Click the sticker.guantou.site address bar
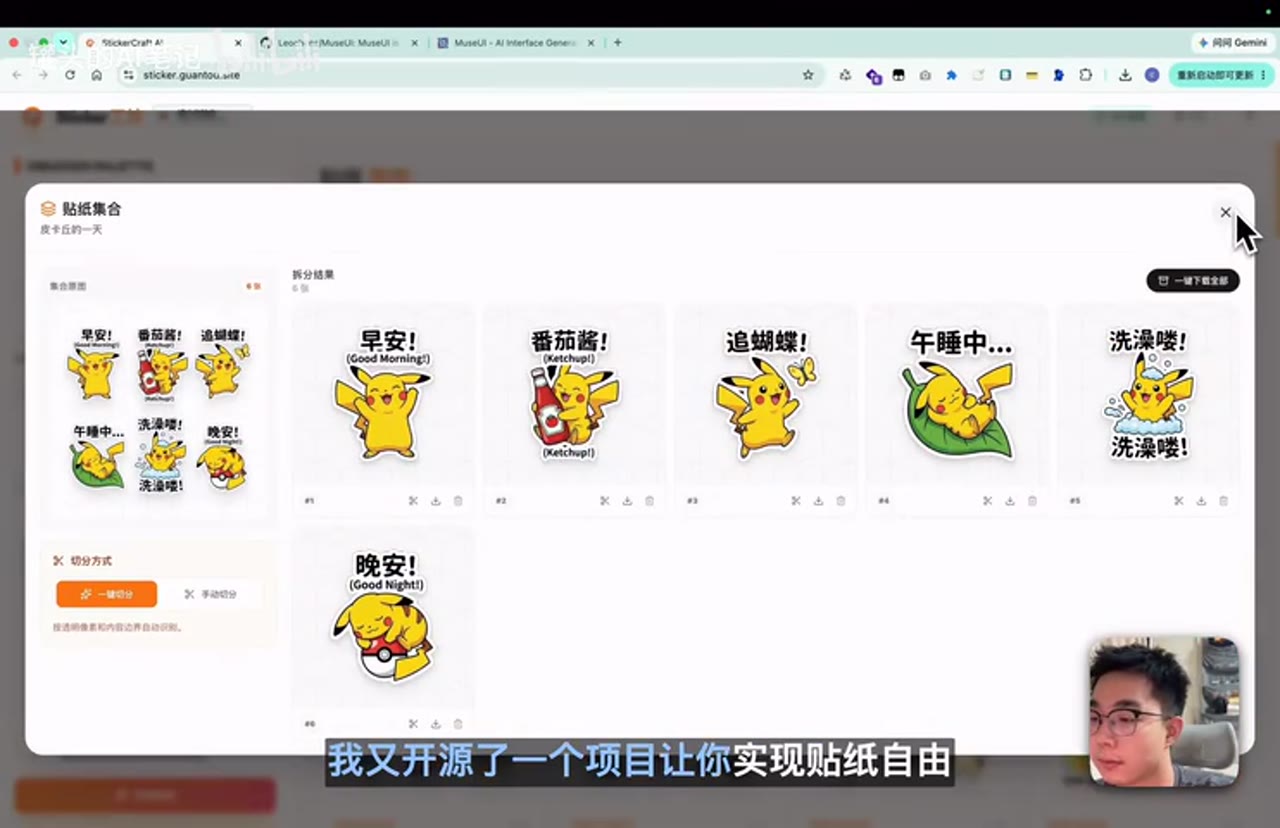The width and height of the screenshot is (1280, 828). coord(470,75)
